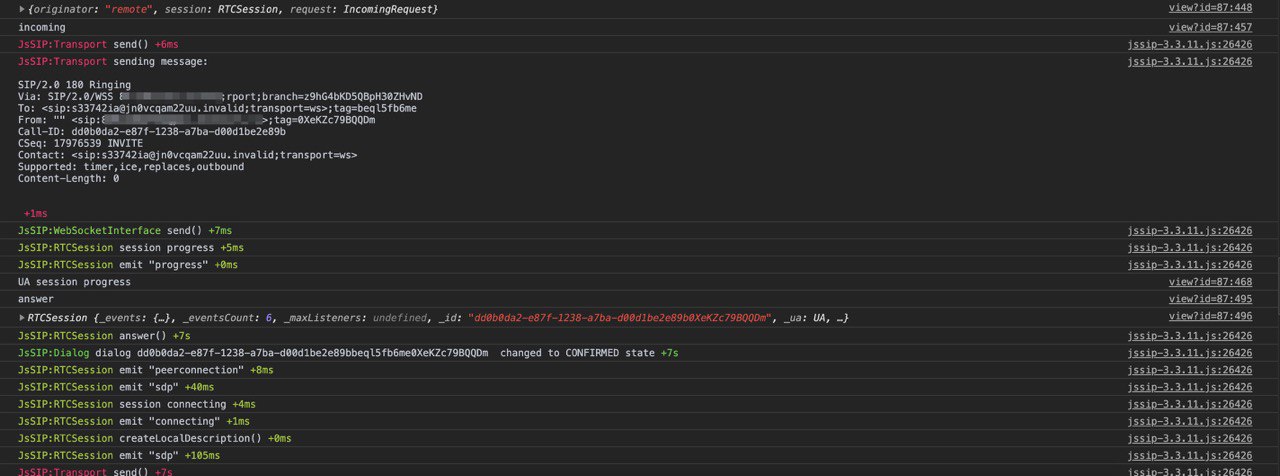
Task: Open source link view?id=87:468
Action: pos(1210,282)
